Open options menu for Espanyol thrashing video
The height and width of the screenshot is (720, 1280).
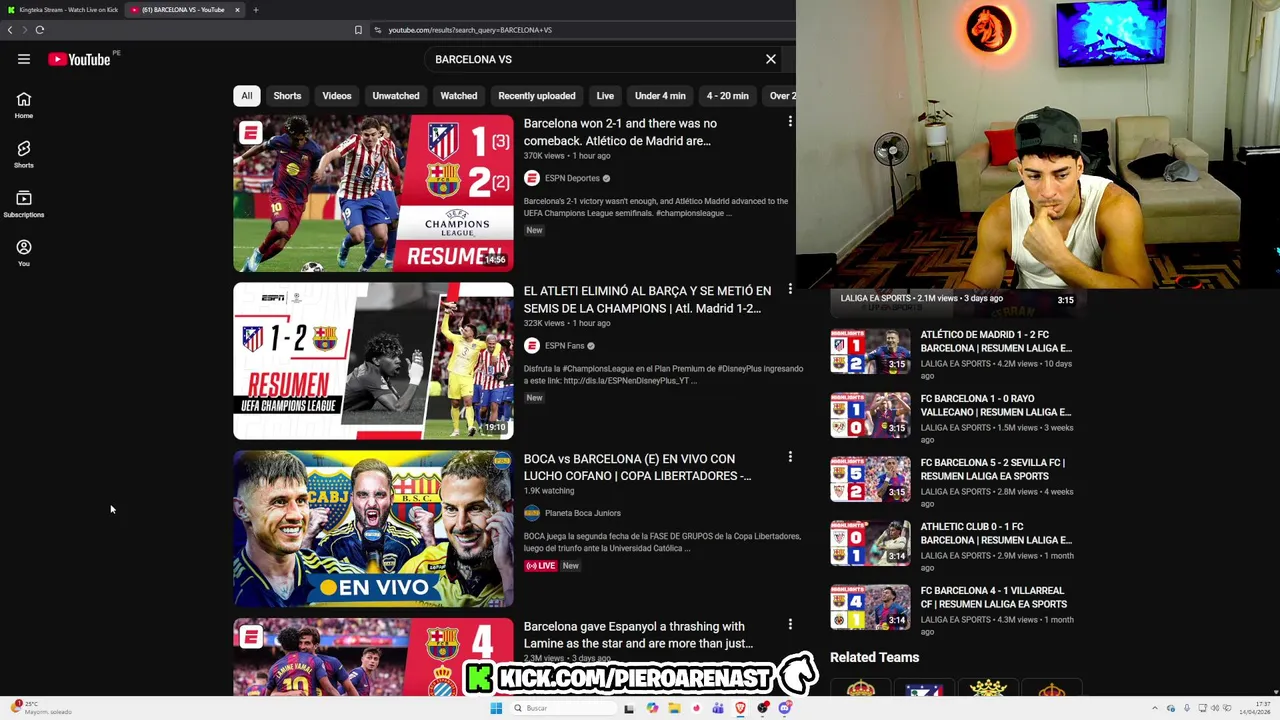pyautogui.click(x=790, y=625)
